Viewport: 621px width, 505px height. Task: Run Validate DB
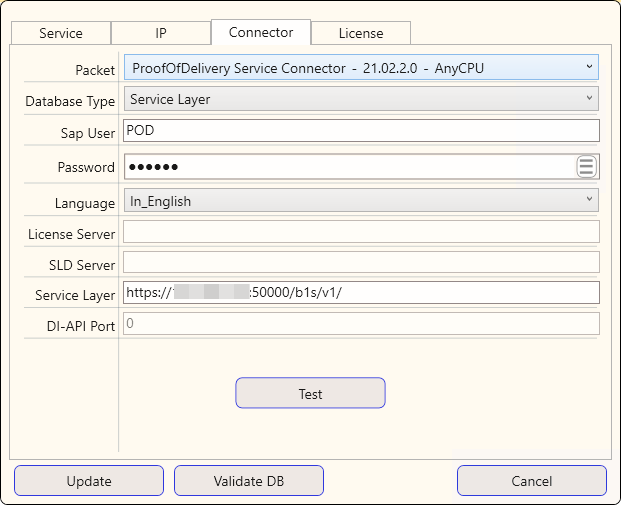point(249,481)
